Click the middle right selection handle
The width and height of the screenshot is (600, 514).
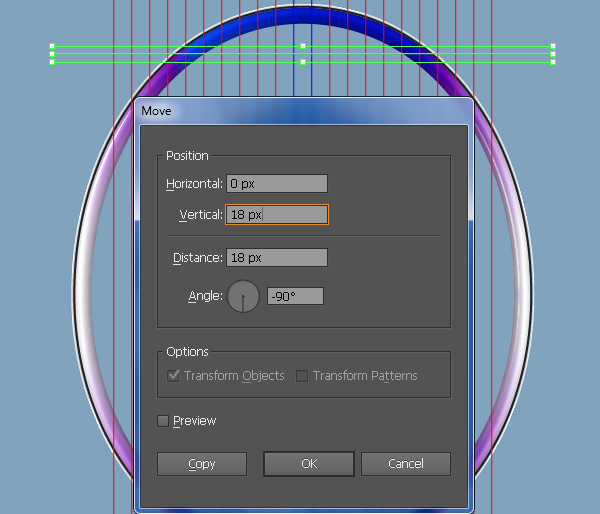[x=553, y=54]
